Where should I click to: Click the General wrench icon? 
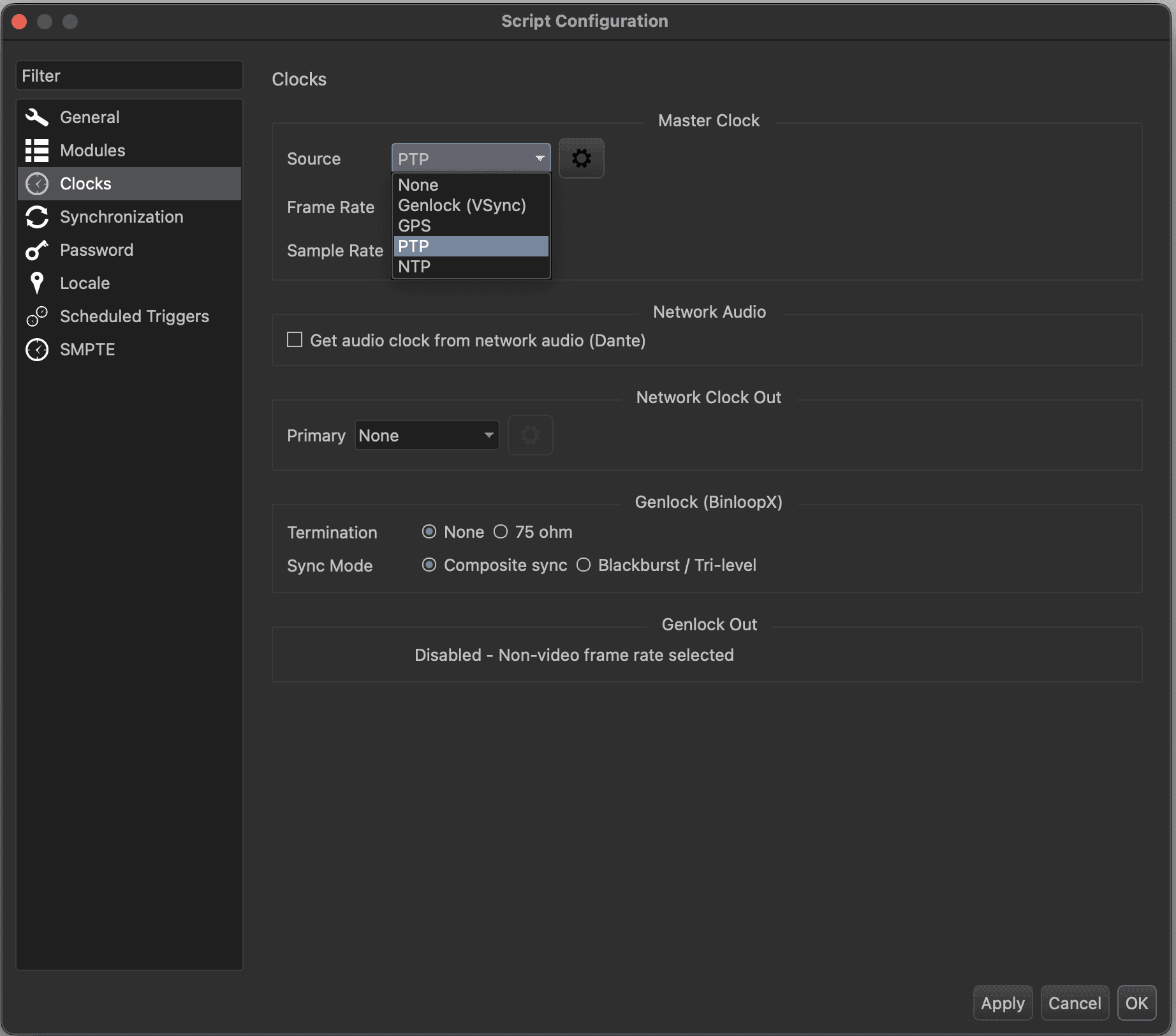[37, 117]
